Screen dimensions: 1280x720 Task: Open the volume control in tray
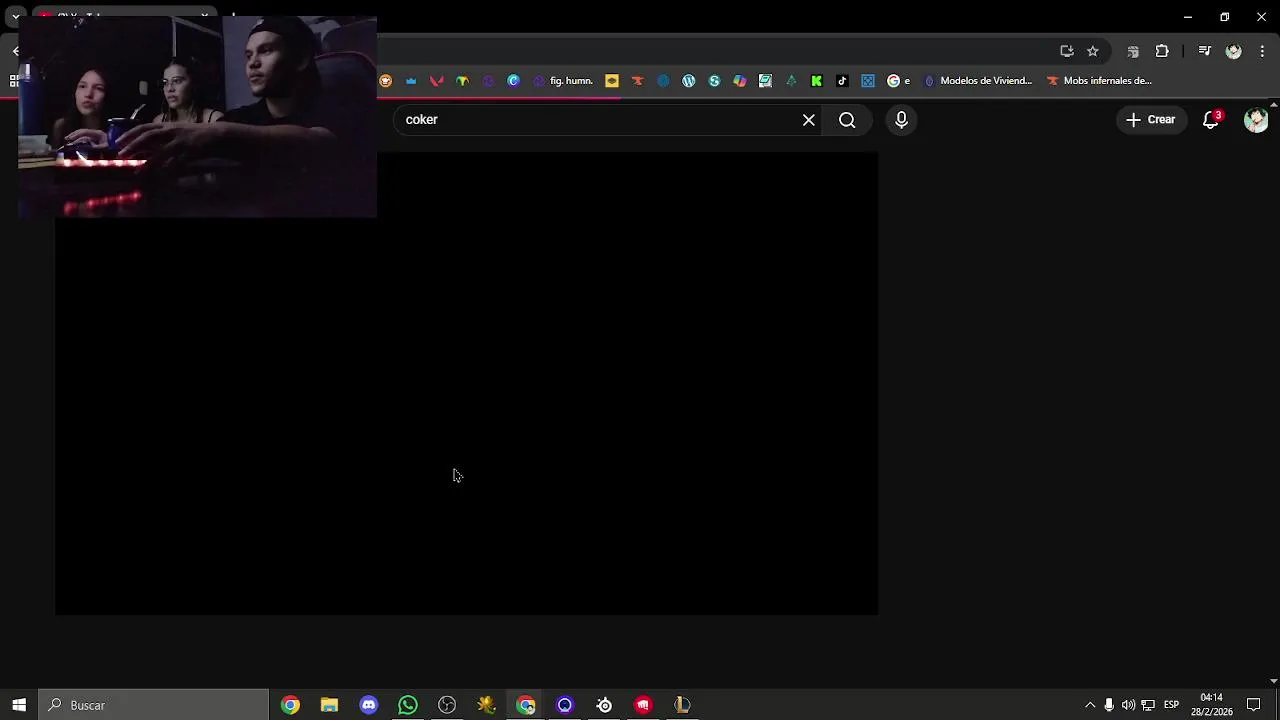(1128, 705)
